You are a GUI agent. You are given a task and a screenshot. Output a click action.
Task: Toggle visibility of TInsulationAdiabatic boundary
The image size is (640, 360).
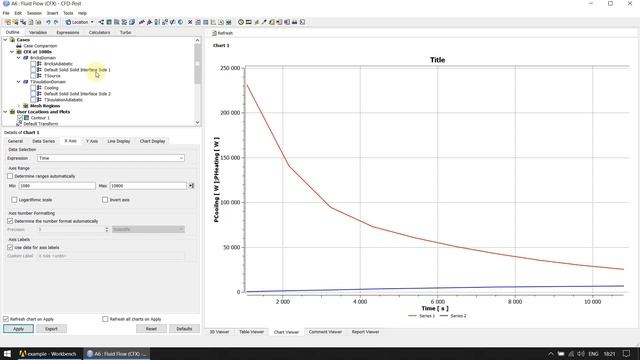pos(33,100)
